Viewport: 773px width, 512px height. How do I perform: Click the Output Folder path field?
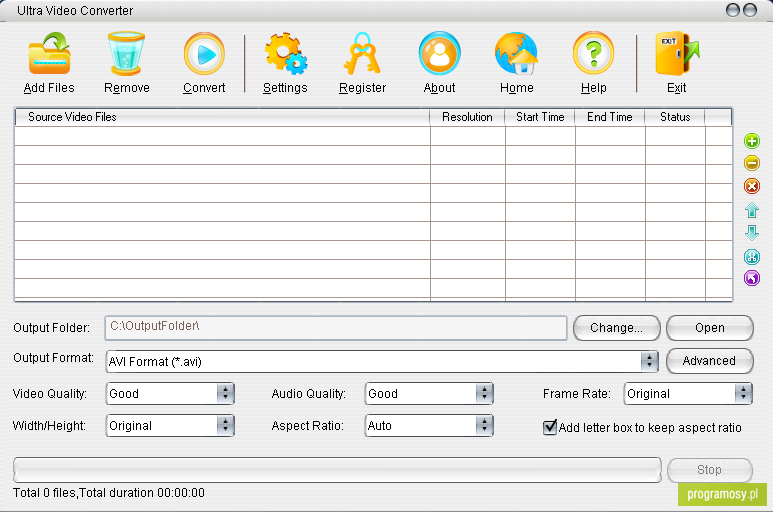[x=336, y=328]
